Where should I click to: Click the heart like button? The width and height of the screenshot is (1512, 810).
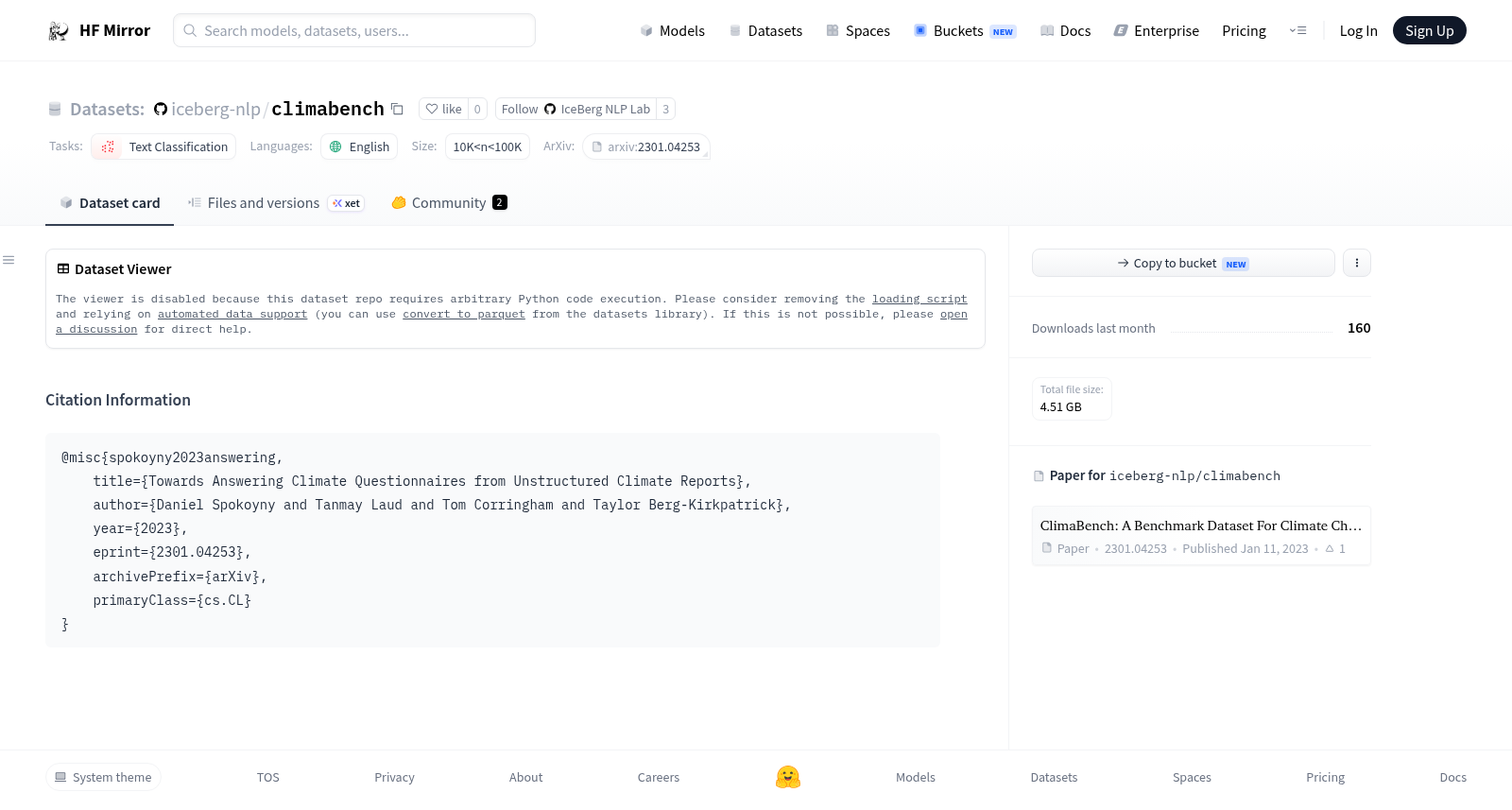[443, 109]
